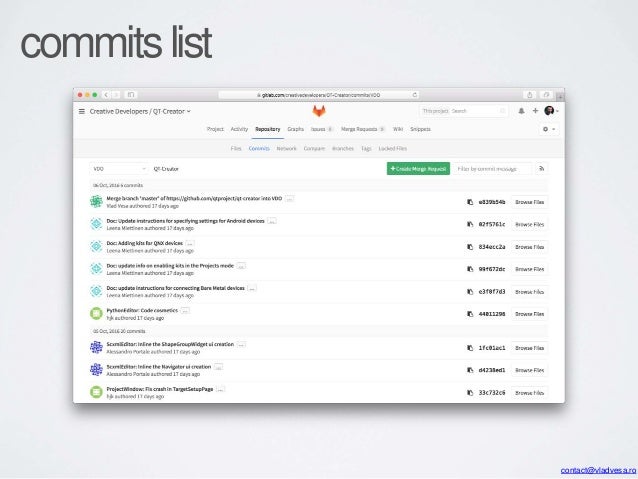Open the Issues tab
Screen dimensions: 638x479
click(x=322, y=129)
